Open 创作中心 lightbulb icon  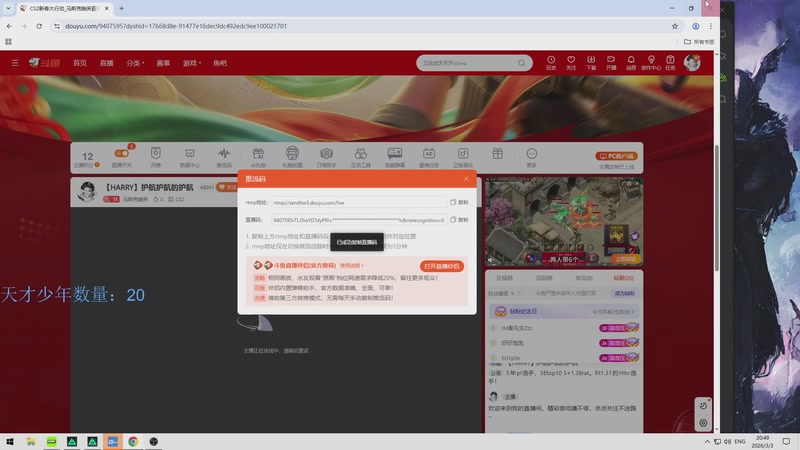point(651,63)
